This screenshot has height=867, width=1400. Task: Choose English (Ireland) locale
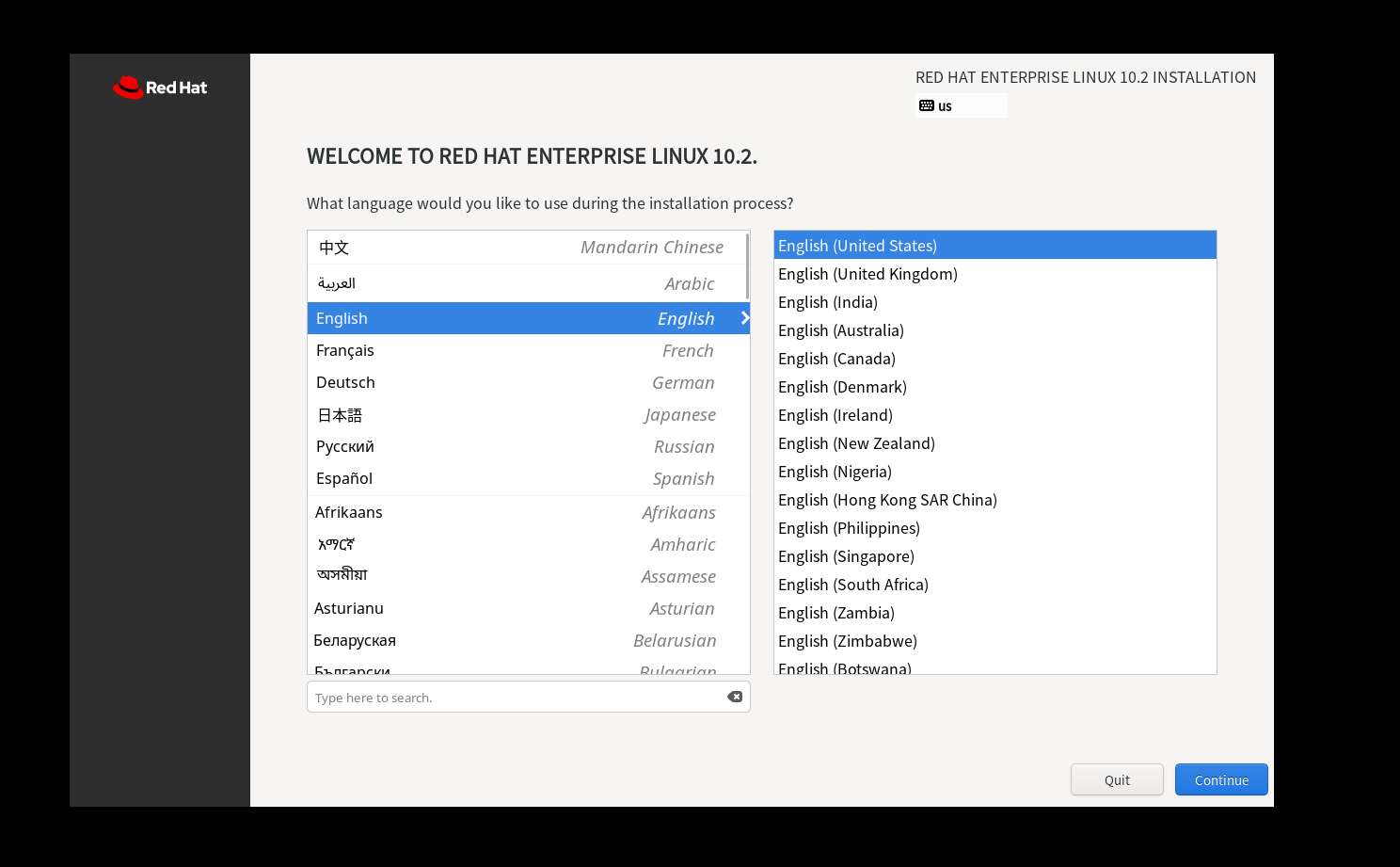pyautogui.click(x=995, y=415)
